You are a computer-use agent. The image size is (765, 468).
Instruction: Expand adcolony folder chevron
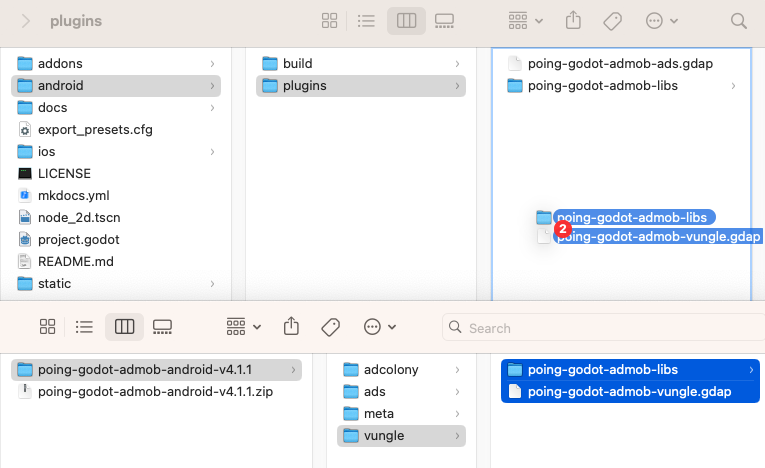[457, 370]
